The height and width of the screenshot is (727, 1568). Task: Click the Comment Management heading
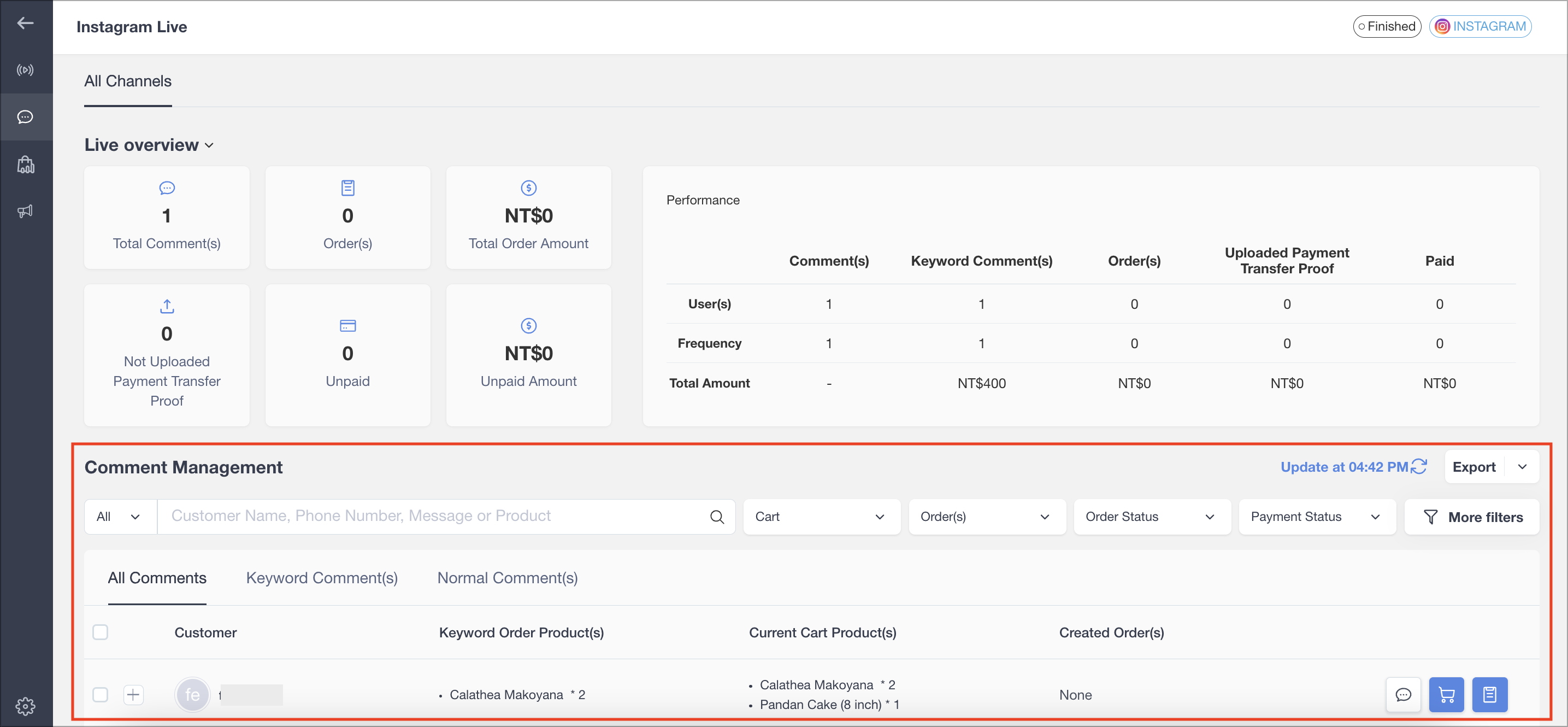click(183, 467)
